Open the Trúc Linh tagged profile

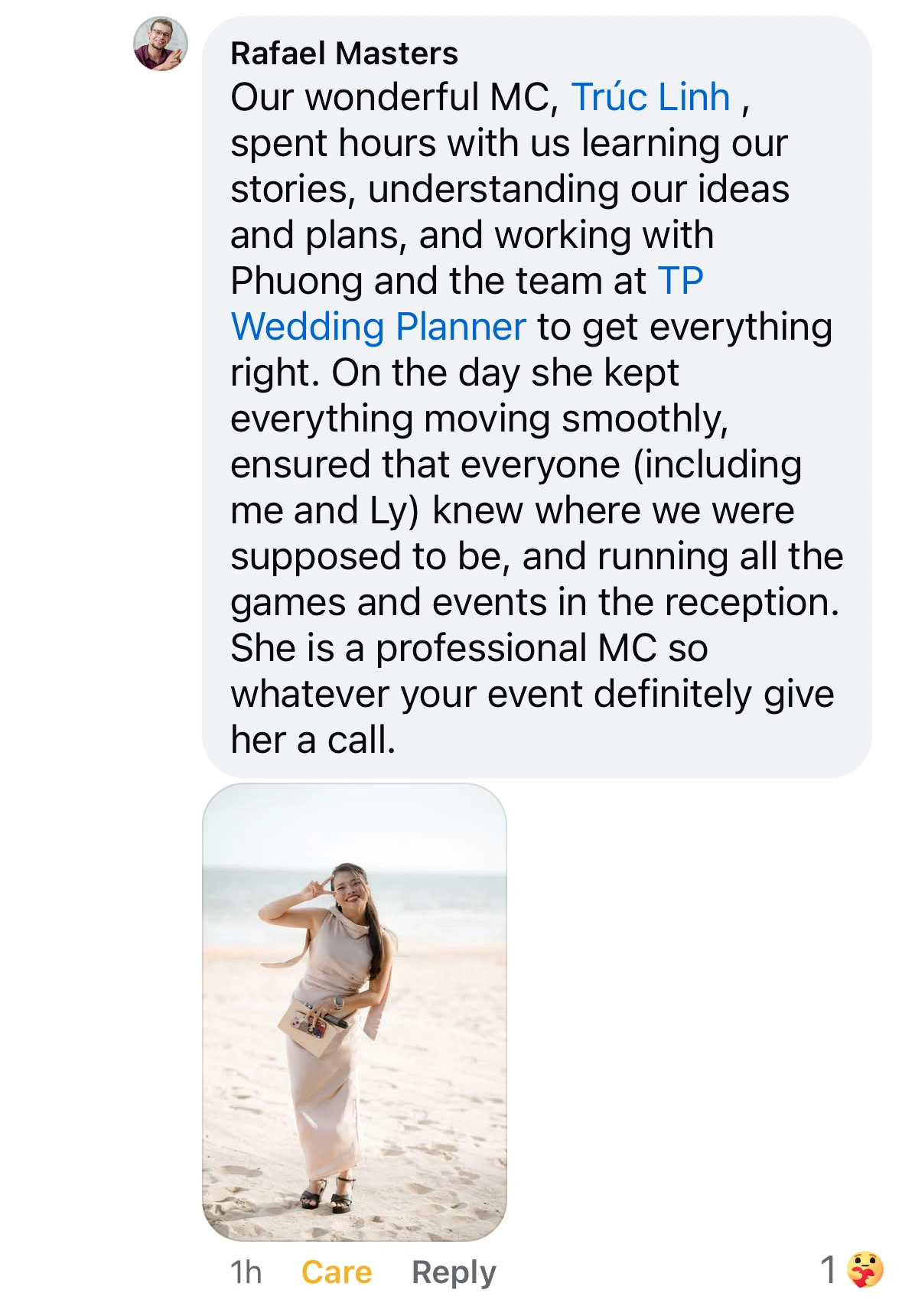[650, 97]
